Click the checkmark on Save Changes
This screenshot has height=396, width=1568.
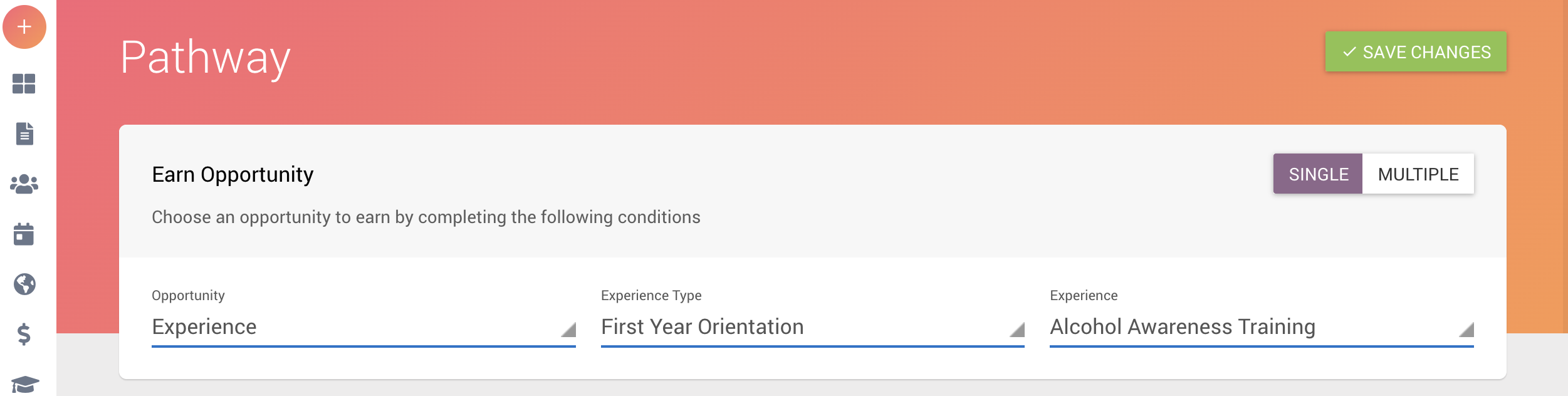pos(1349,52)
